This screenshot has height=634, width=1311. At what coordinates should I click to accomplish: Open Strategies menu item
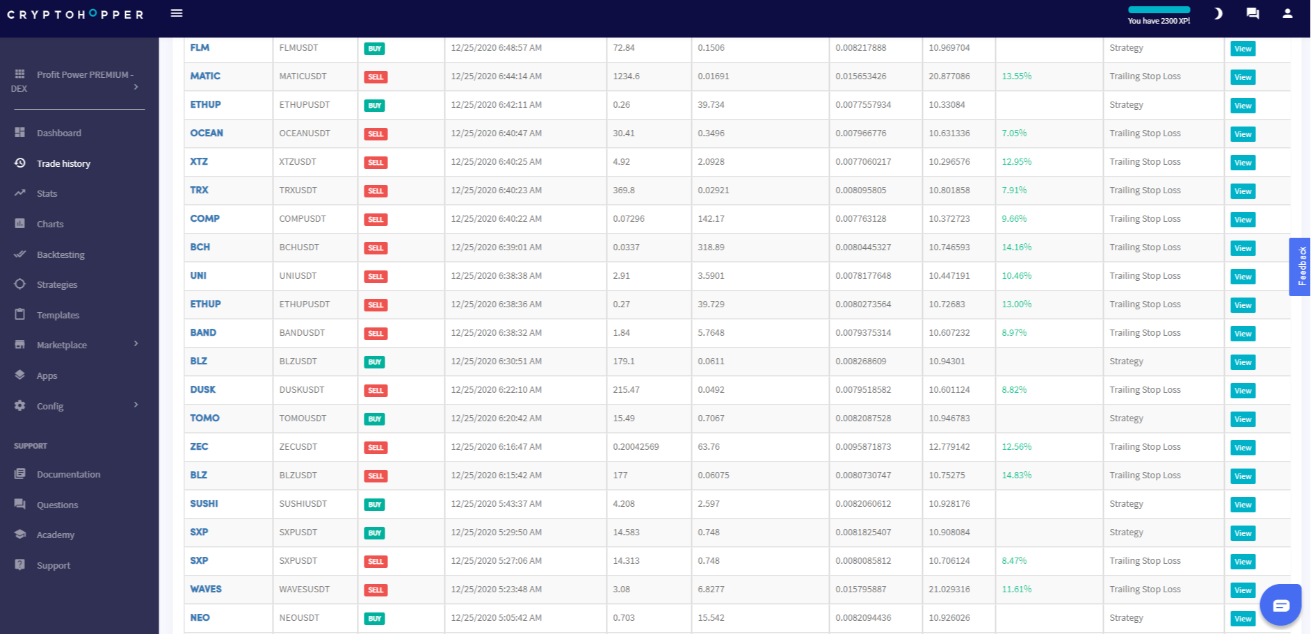57,285
